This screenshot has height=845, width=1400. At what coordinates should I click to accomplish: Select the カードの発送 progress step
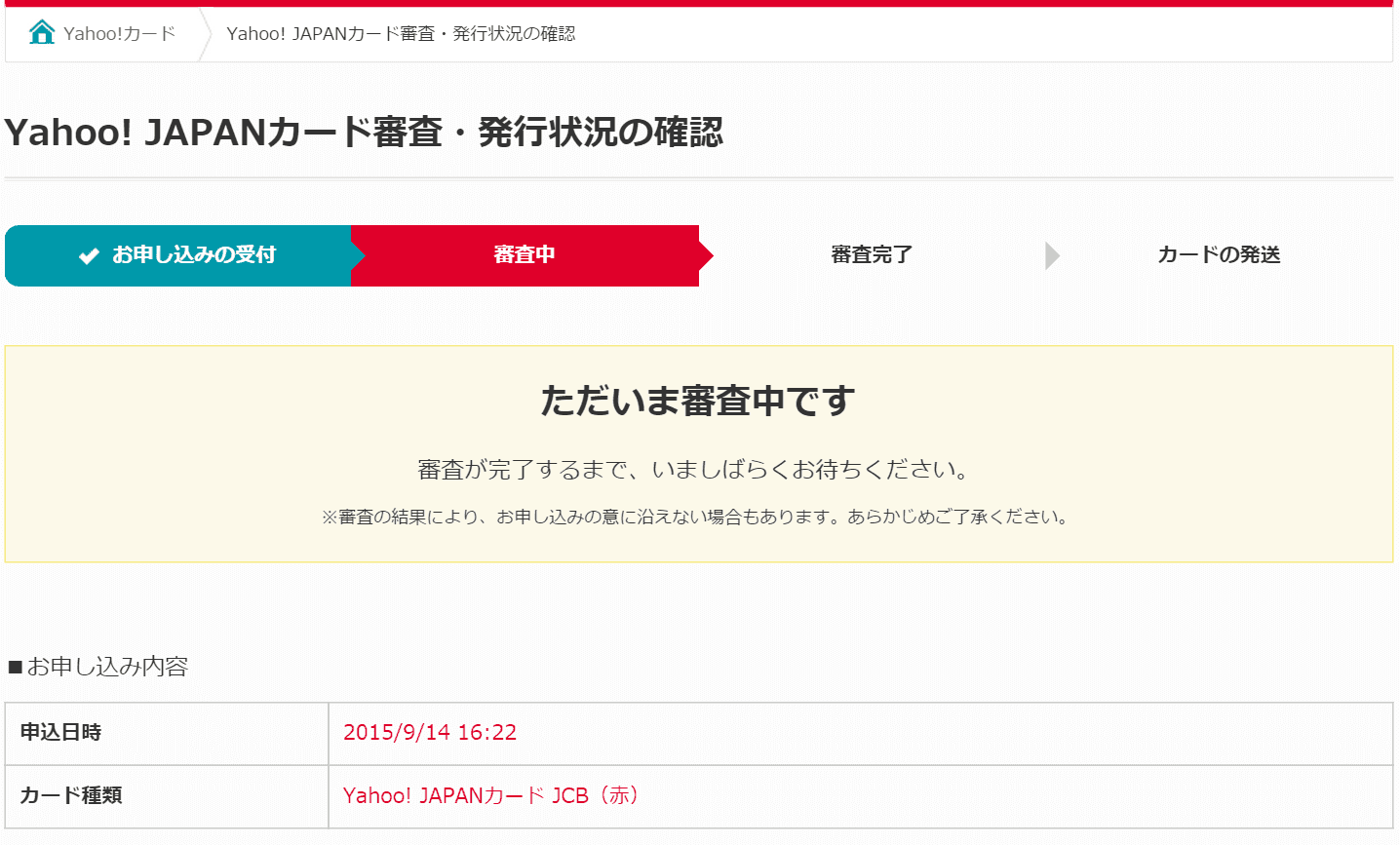pos(1219,255)
